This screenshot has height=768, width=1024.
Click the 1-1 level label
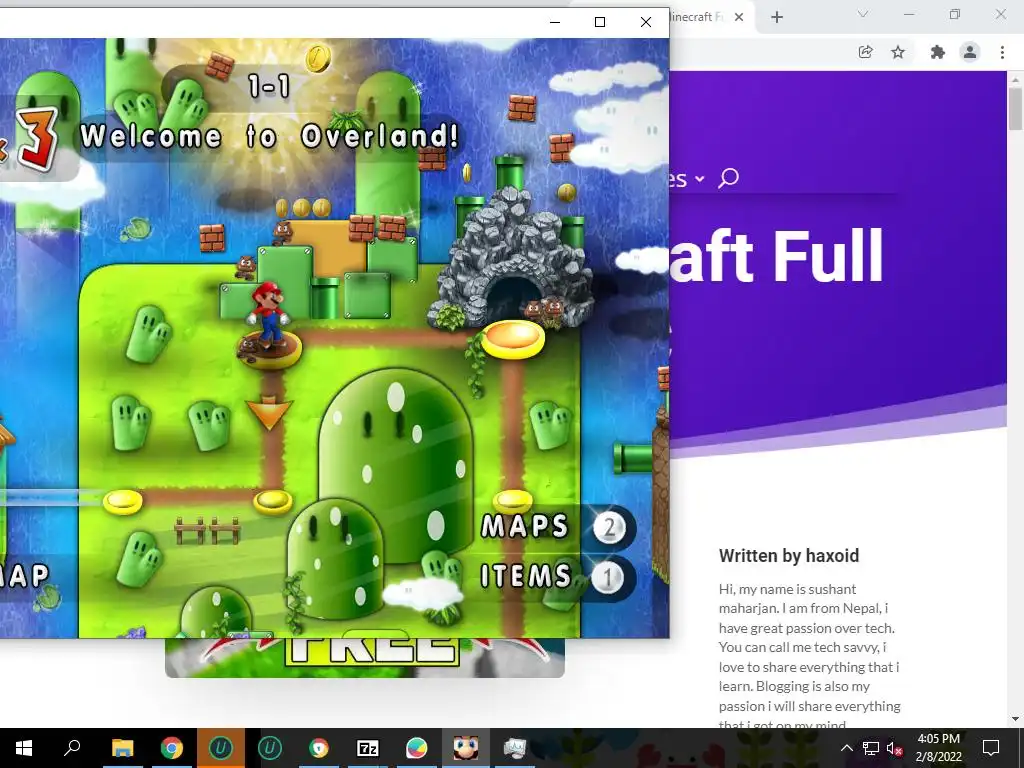(269, 86)
